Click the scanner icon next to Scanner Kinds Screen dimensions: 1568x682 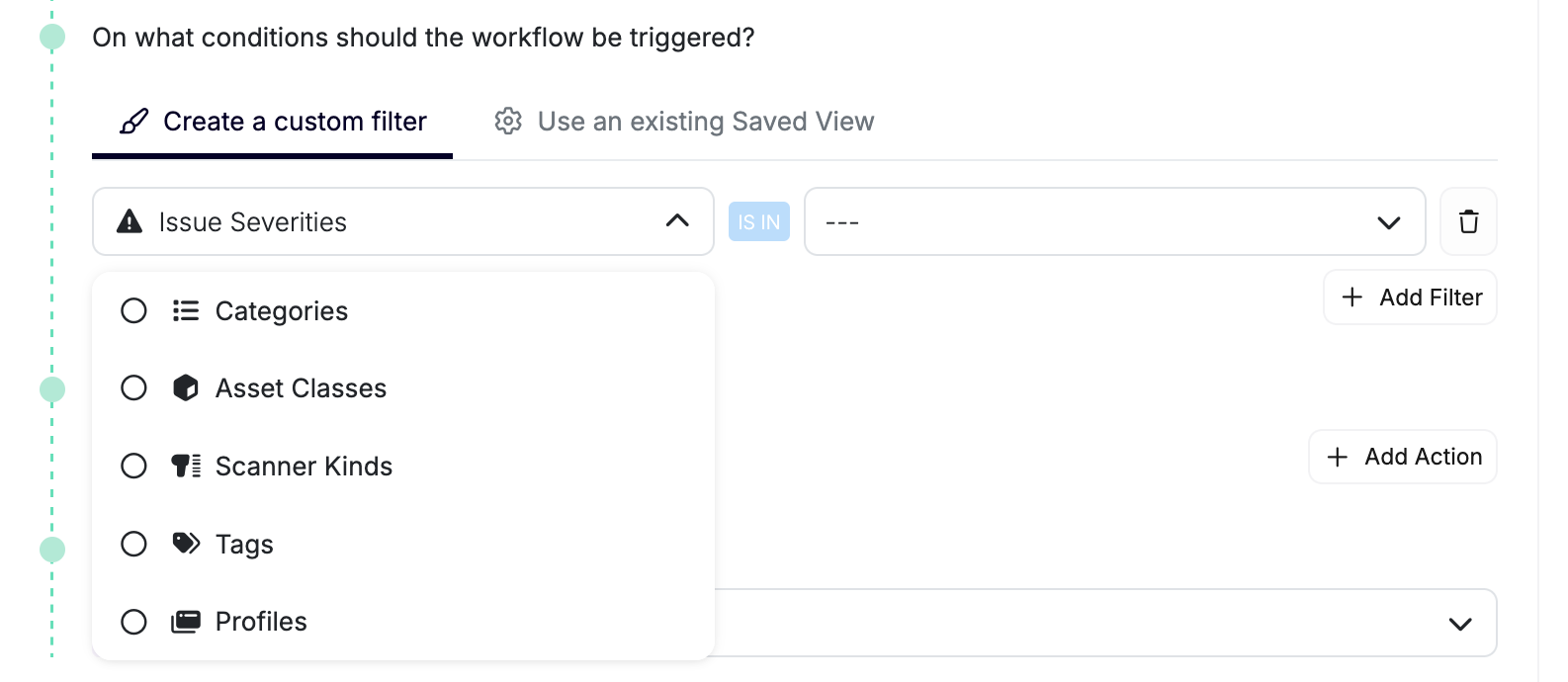coord(185,466)
